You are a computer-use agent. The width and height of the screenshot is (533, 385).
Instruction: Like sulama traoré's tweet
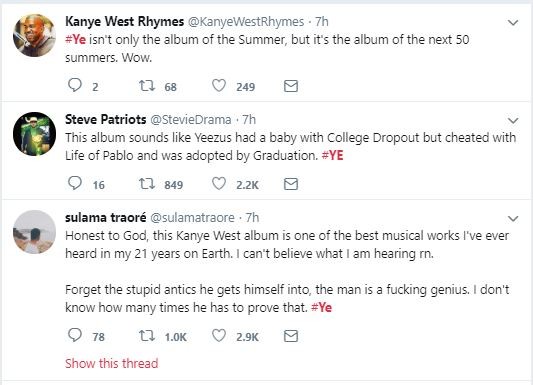coord(219,336)
